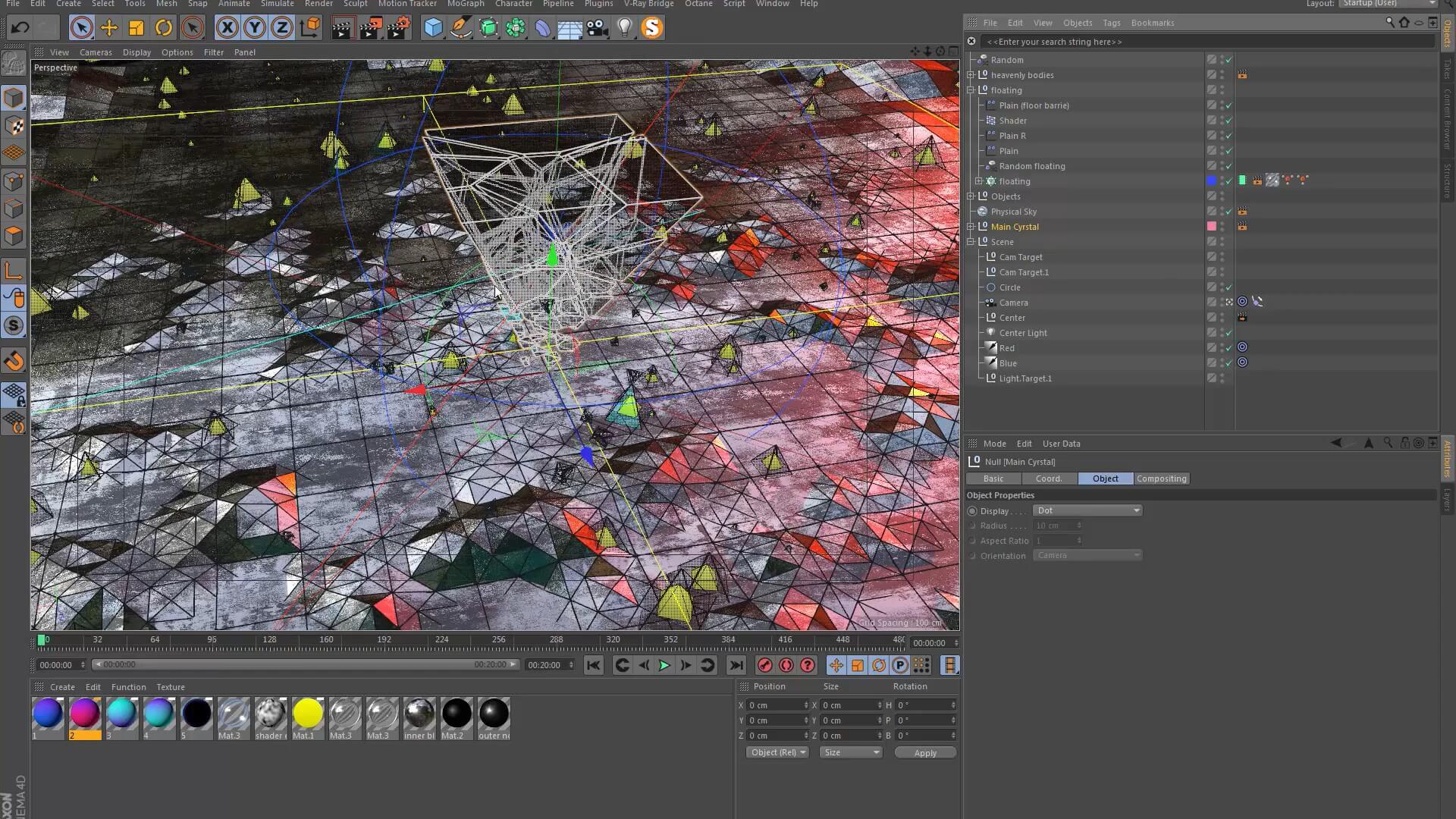Add a Cube primitive object
The width and height of the screenshot is (1456, 819).
click(433, 28)
